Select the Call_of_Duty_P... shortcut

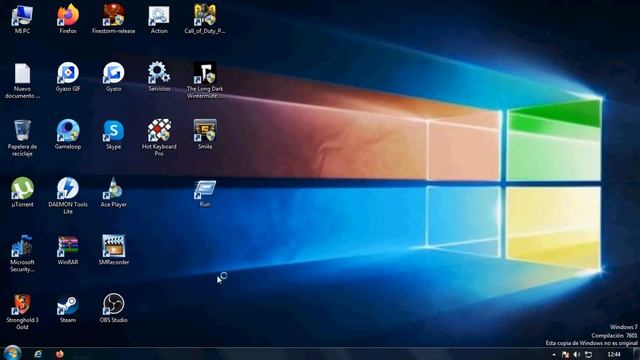tap(204, 19)
